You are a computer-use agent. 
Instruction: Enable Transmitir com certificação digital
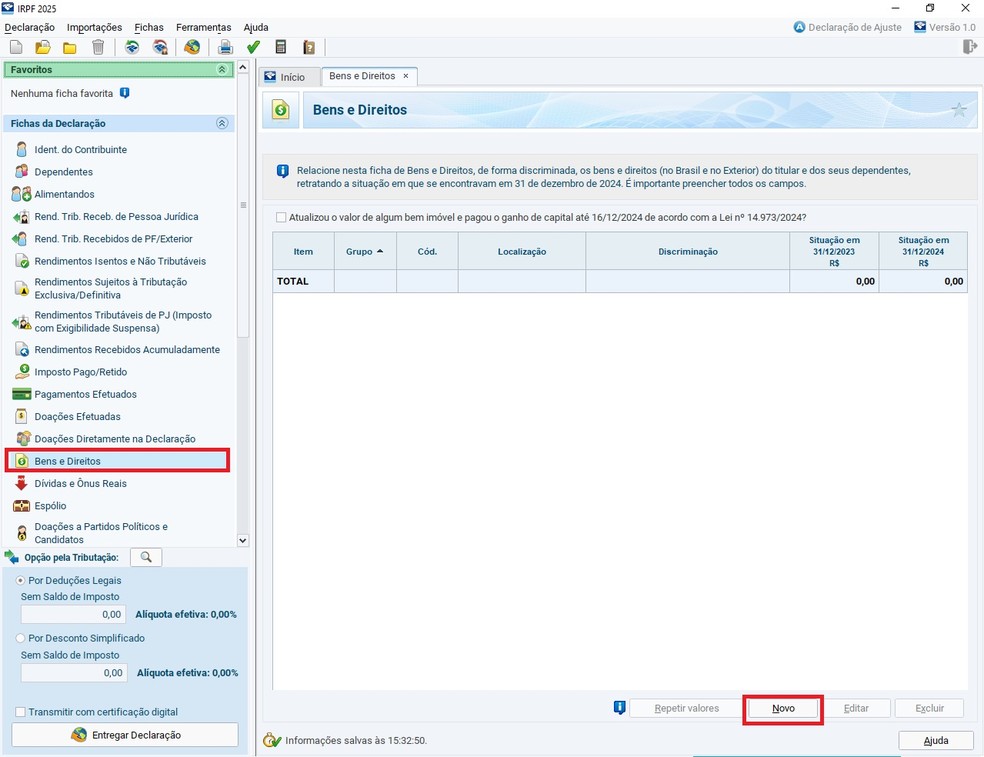(21, 712)
